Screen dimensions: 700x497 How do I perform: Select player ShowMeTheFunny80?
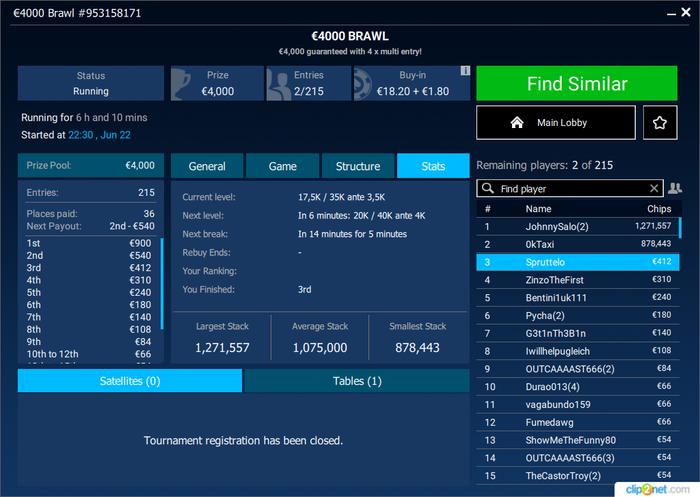[578, 440]
